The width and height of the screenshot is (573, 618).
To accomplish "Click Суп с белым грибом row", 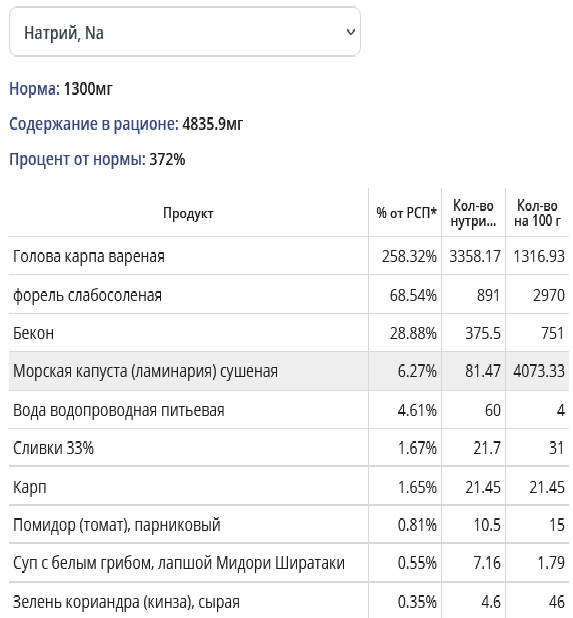I will coord(289,563).
